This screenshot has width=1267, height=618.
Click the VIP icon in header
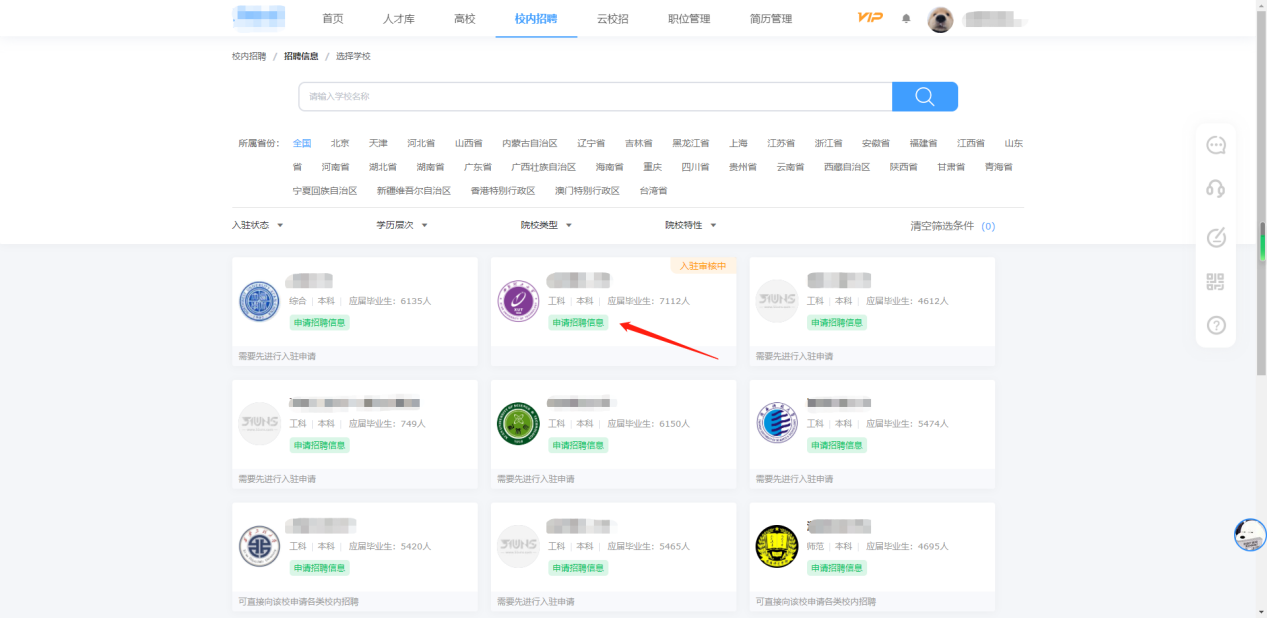pyautogui.click(x=869, y=18)
